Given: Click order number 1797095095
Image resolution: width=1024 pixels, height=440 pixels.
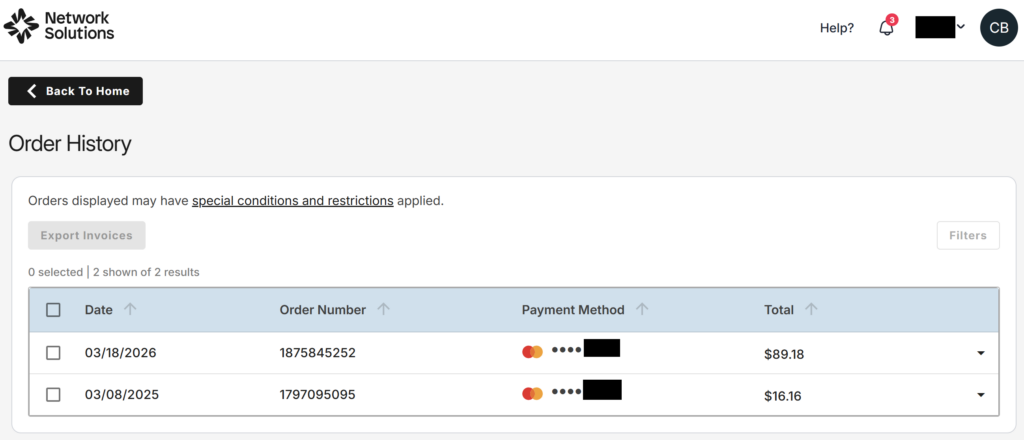Looking at the screenshot, I should (x=317, y=395).
